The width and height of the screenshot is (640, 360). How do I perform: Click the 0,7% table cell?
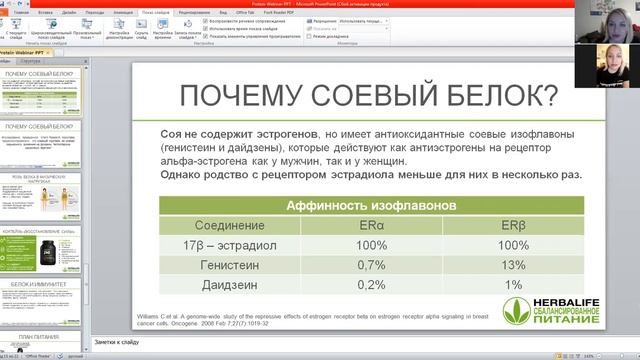click(x=371, y=265)
